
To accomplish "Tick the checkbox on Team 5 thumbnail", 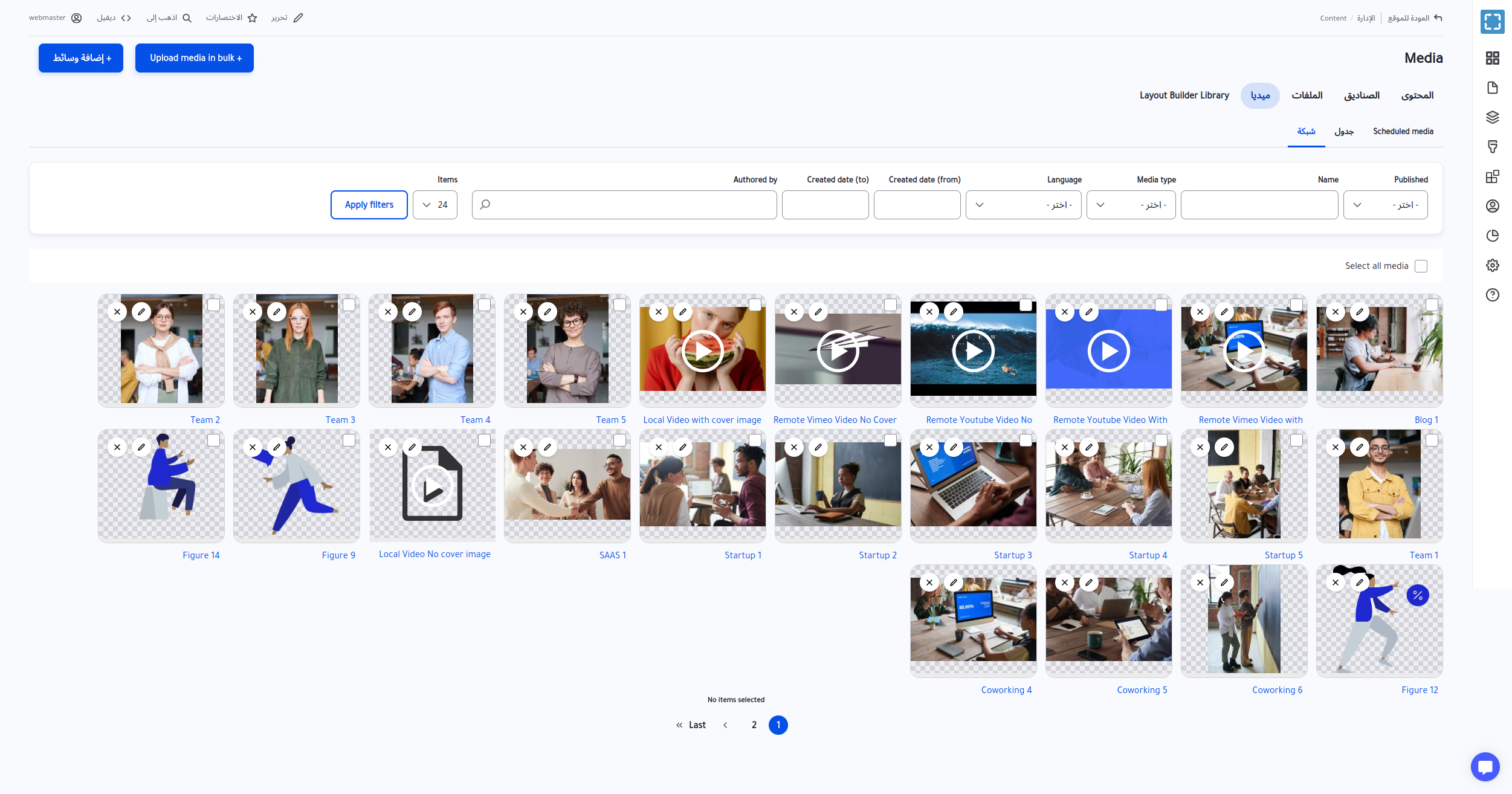I will point(619,305).
